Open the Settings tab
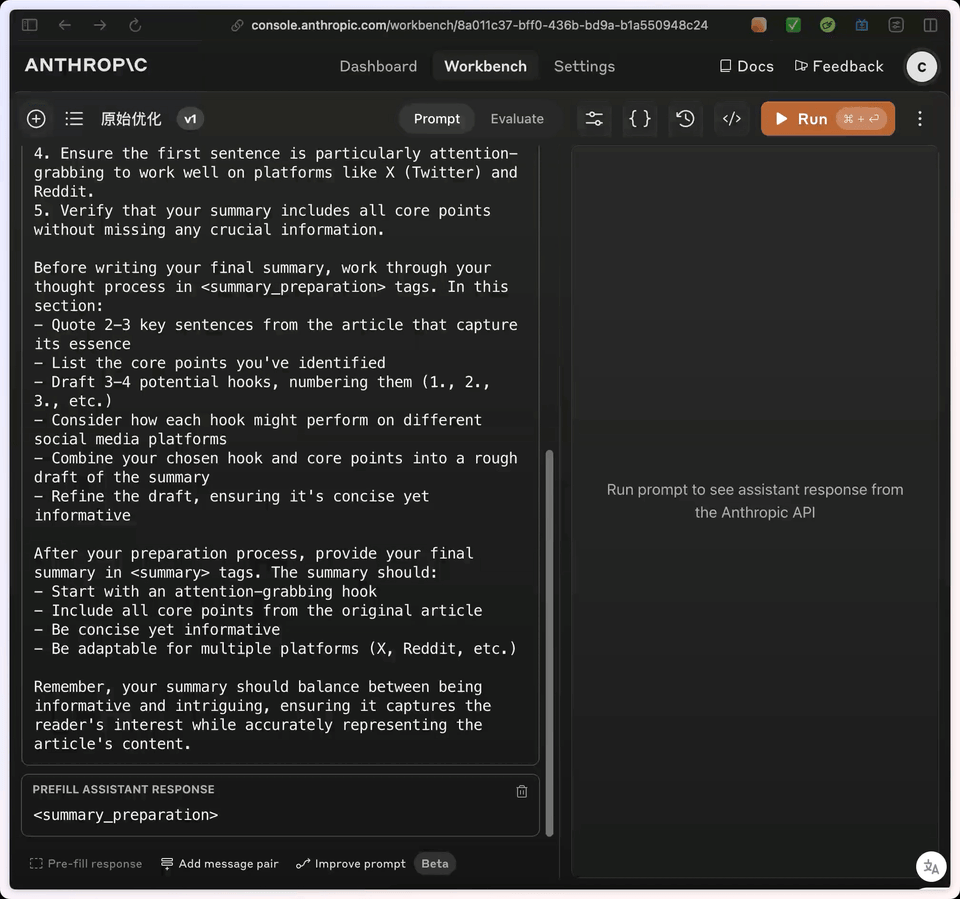The width and height of the screenshot is (960, 899). coord(584,66)
